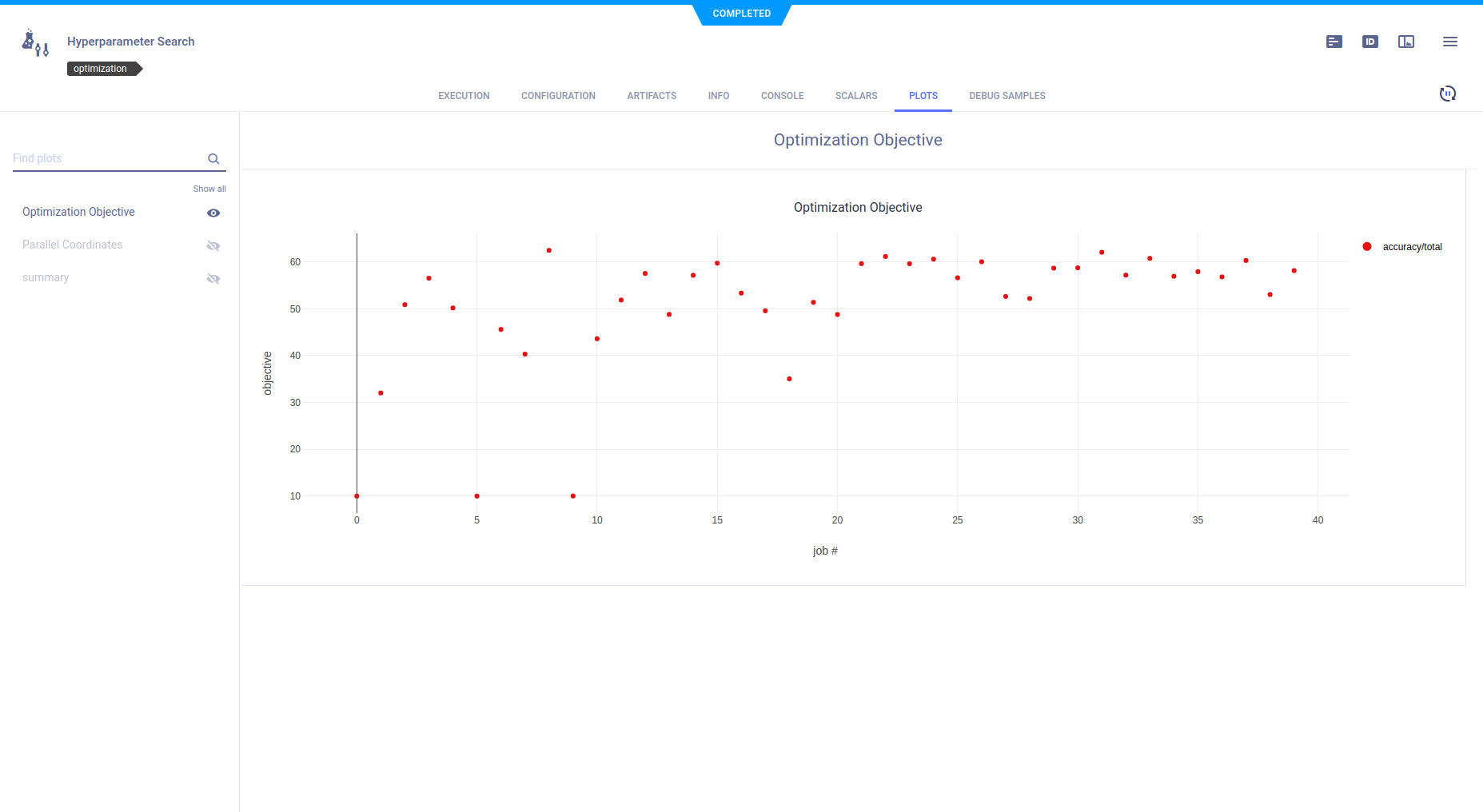Toggle the auto-refresh icon
The width and height of the screenshot is (1483, 812).
pyautogui.click(x=1447, y=94)
